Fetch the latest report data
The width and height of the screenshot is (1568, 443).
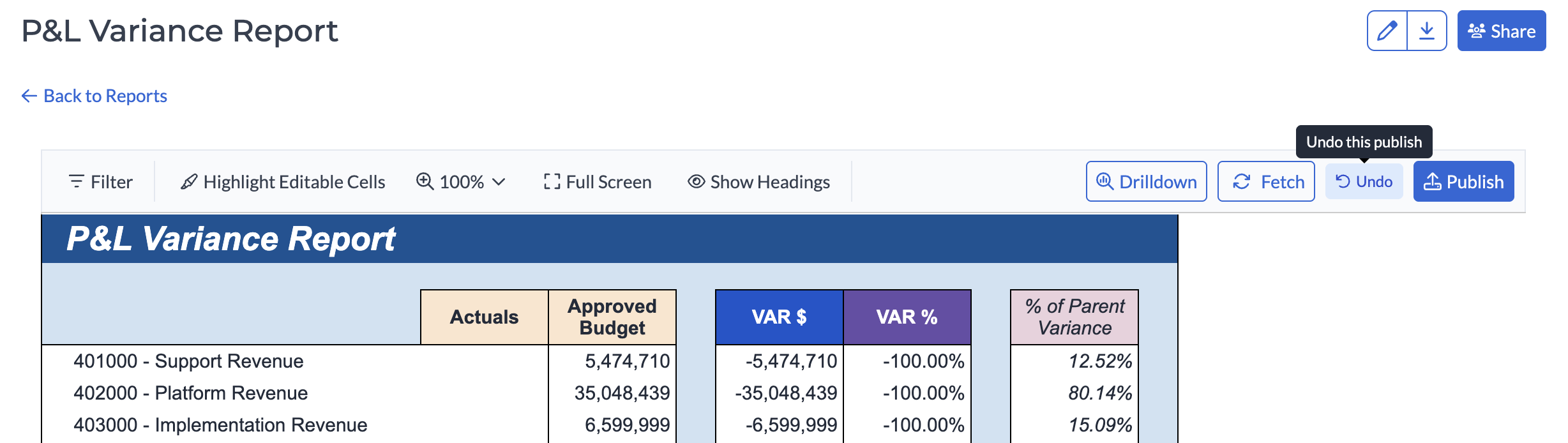tap(1265, 182)
